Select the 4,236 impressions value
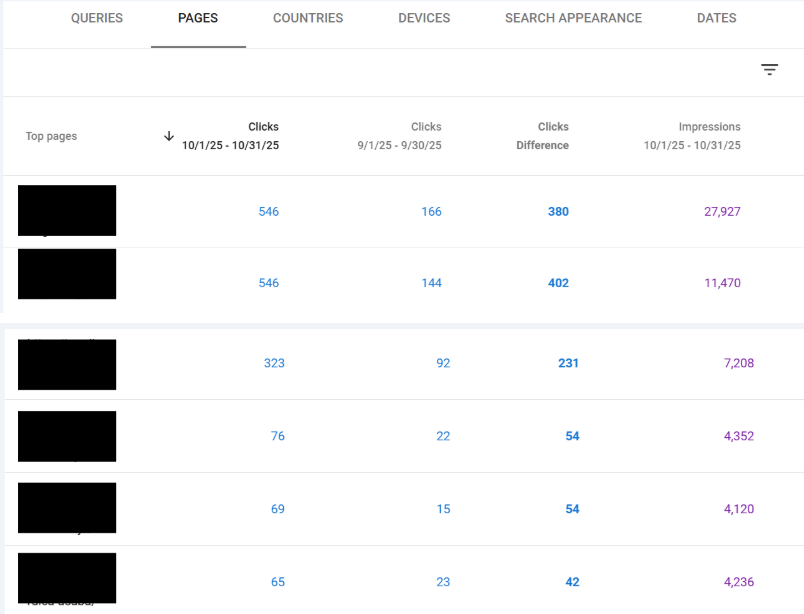The height and width of the screenshot is (614, 804). pyautogui.click(x=738, y=582)
